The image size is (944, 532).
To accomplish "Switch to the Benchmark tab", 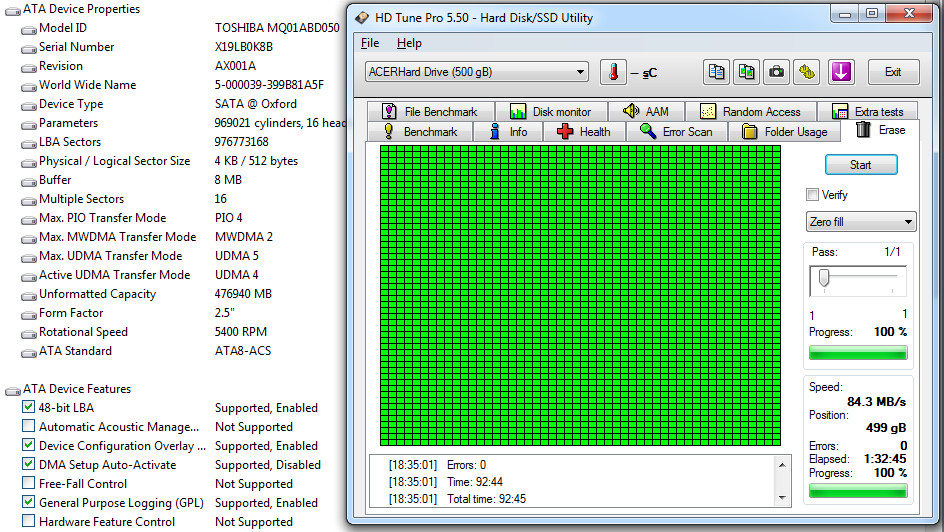I will (x=420, y=131).
